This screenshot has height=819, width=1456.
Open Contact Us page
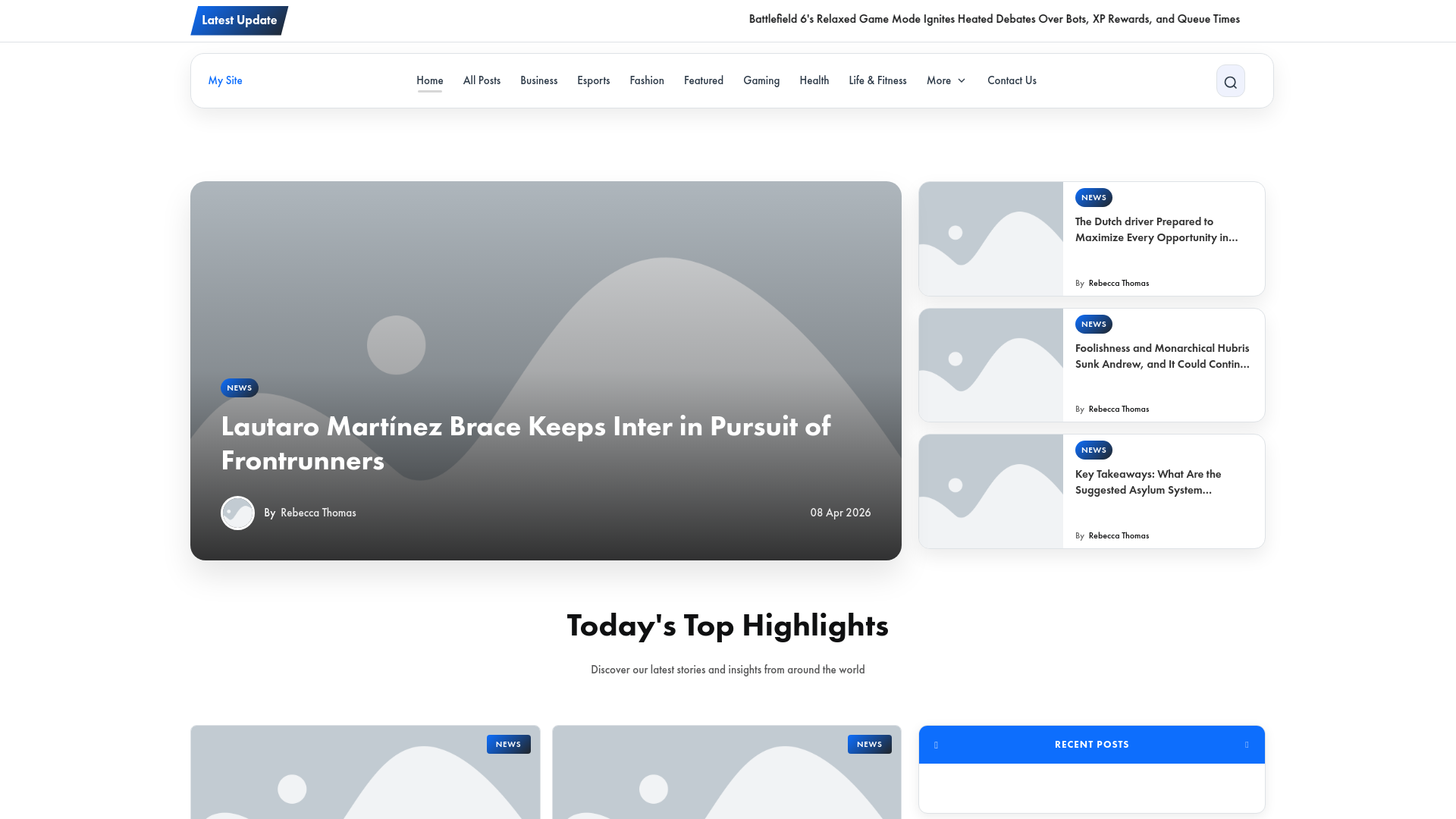pos(1011,80)
